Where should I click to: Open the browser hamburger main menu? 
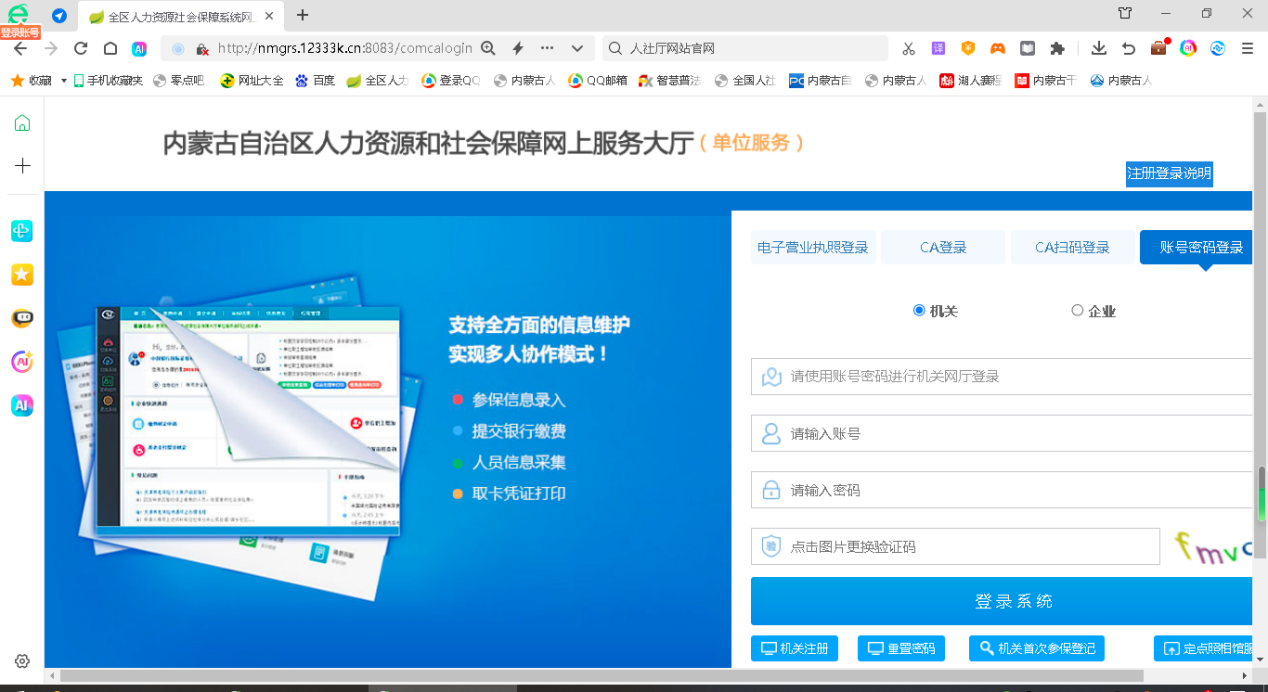pos(1247,48)
